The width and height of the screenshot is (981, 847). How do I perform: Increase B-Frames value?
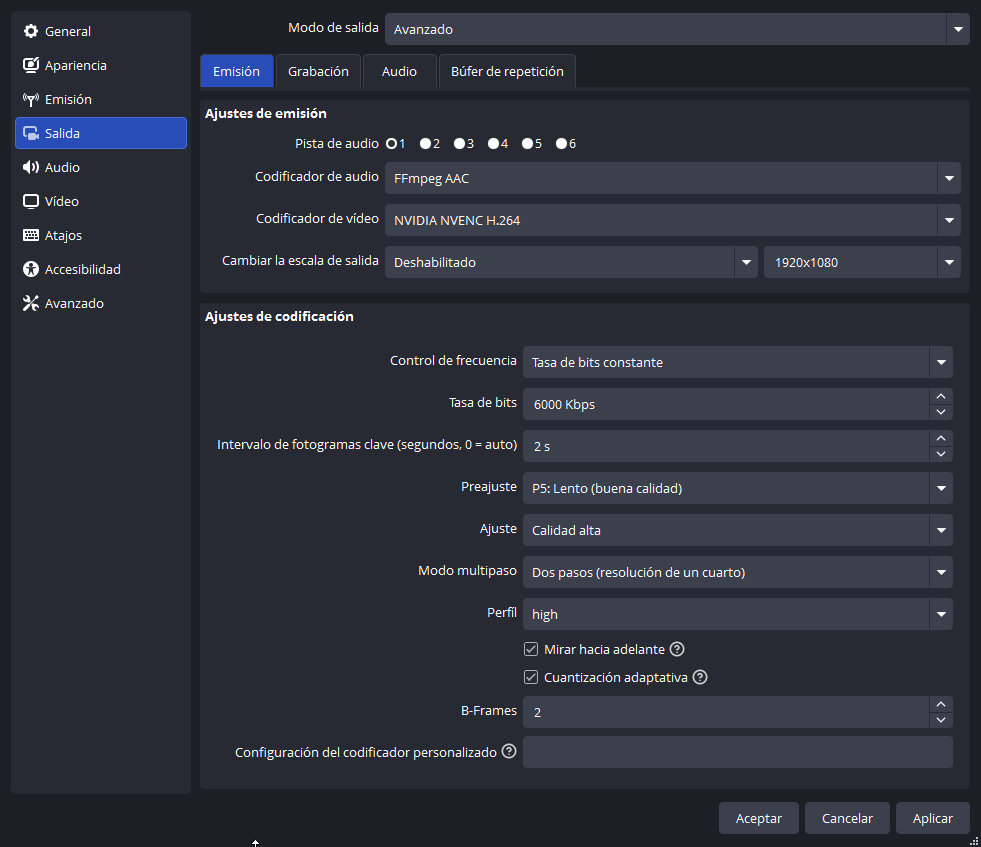click(x=941, y=704)
